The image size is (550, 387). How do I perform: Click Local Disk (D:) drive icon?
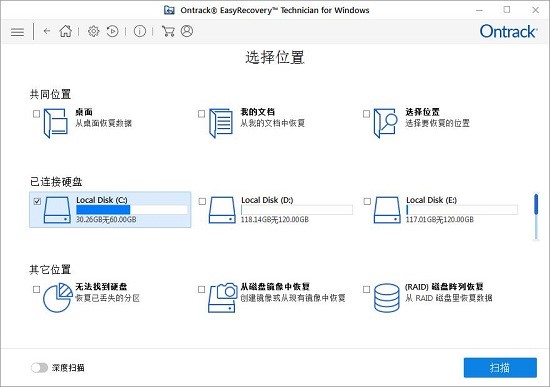222,210
